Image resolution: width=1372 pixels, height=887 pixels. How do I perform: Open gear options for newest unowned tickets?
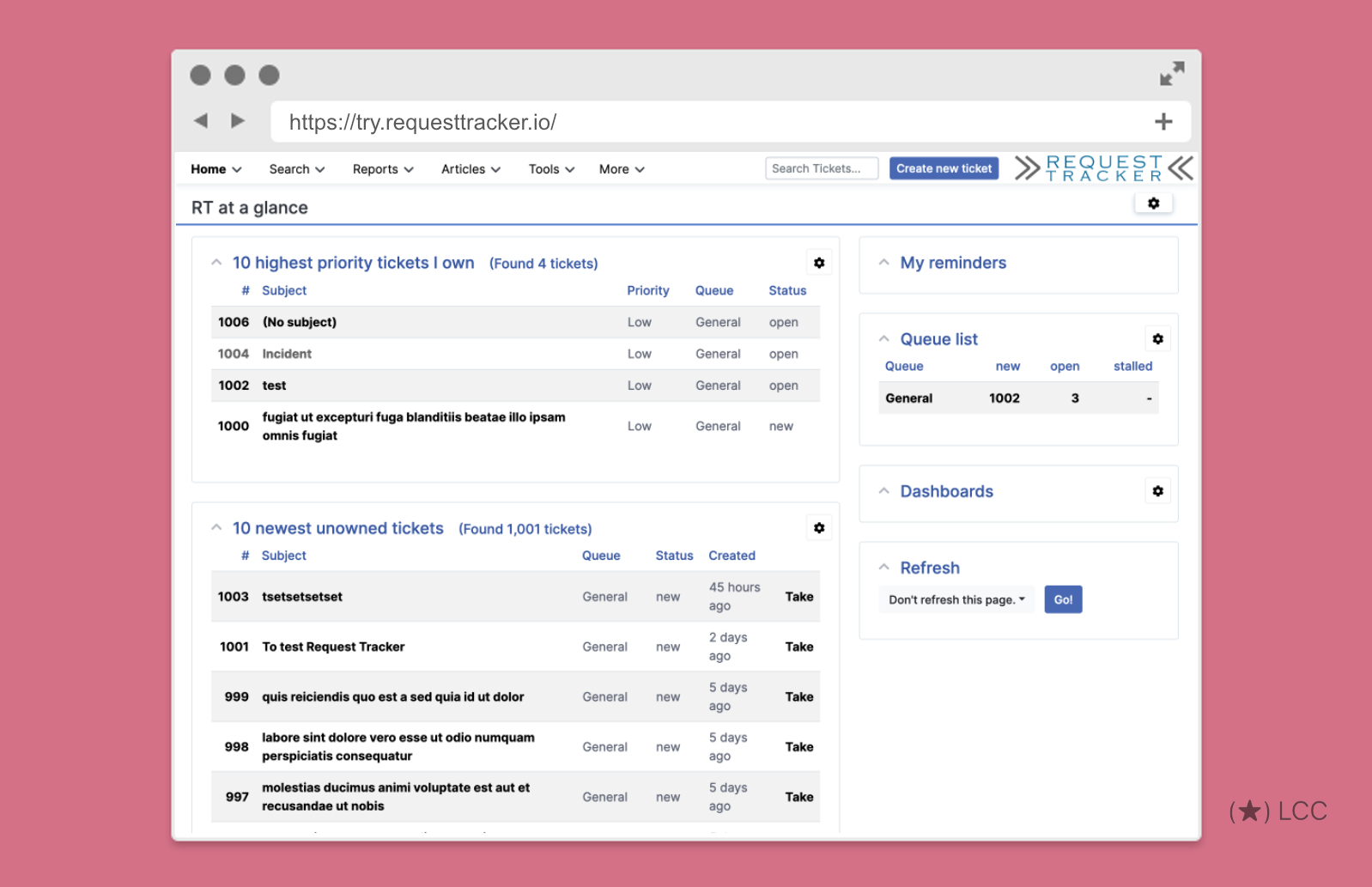point(819,528)
